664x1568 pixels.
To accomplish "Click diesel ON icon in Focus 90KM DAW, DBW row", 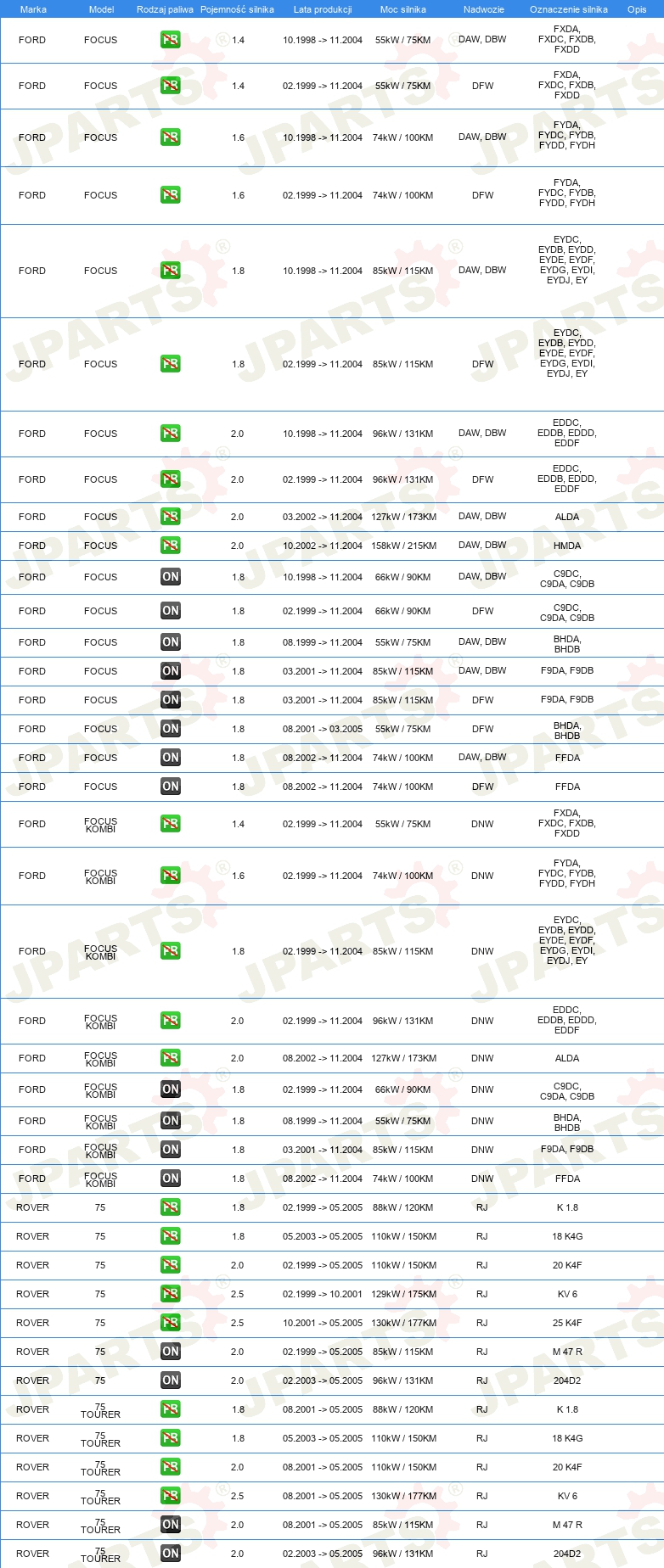I will pos(171,577).
